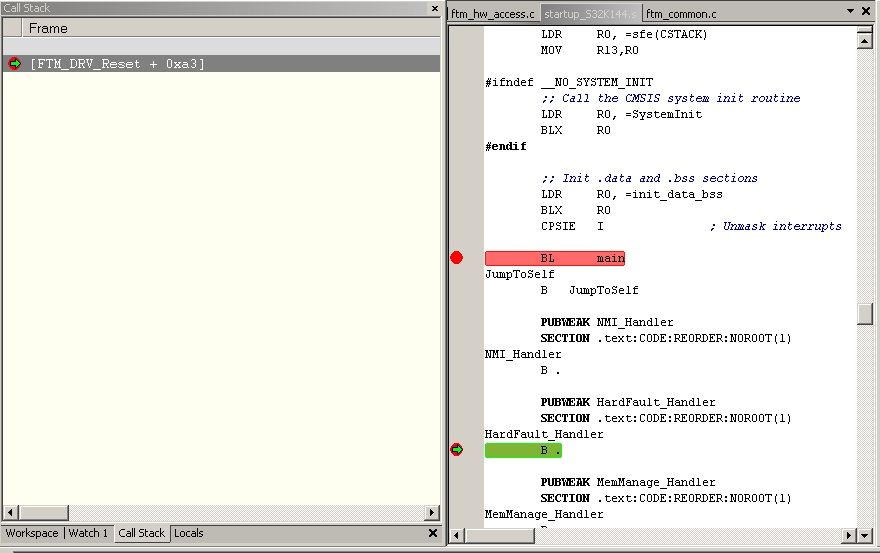Select the FTM_DRV_Reset + 0xa3 call stack frame
Viewport: 880px width, 553px height.
(221, 63)
